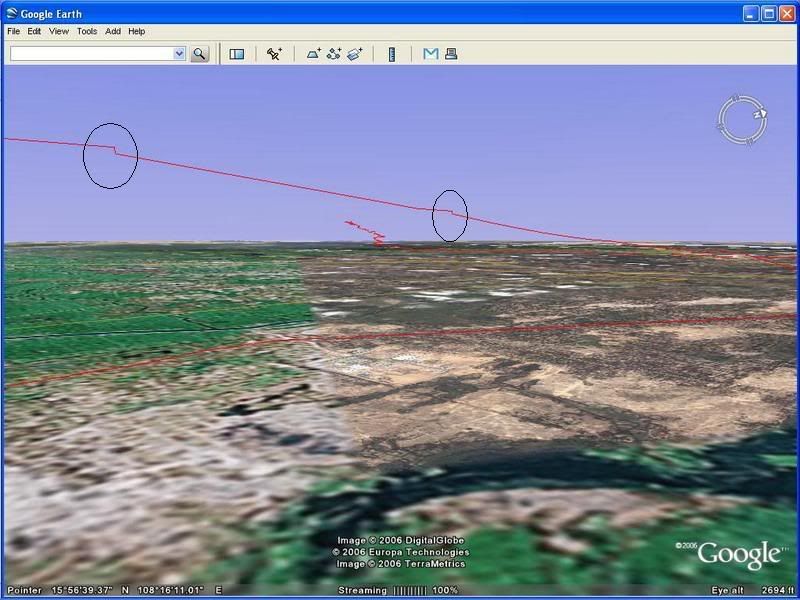Click the Google Earth title bar icon
This screenshot has height=600, width=800.
point(11,13)
